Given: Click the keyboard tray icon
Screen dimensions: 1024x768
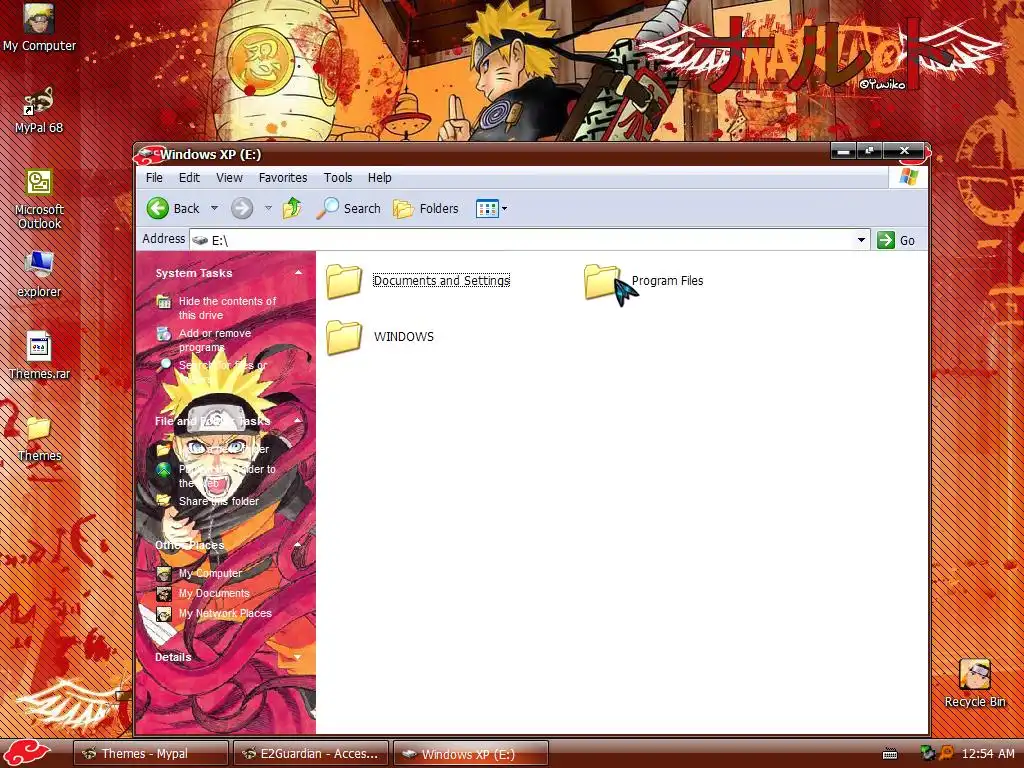Looking at the screenshot, I should point(890,754).
